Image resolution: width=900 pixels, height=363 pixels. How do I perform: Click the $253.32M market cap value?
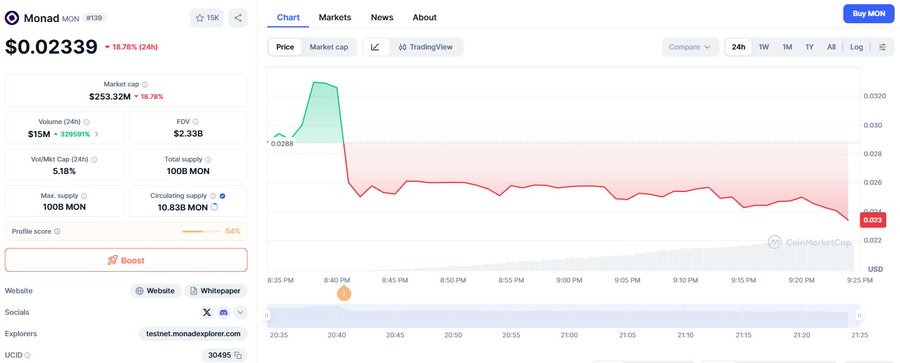pyautogui.click(x=110, y=96)
